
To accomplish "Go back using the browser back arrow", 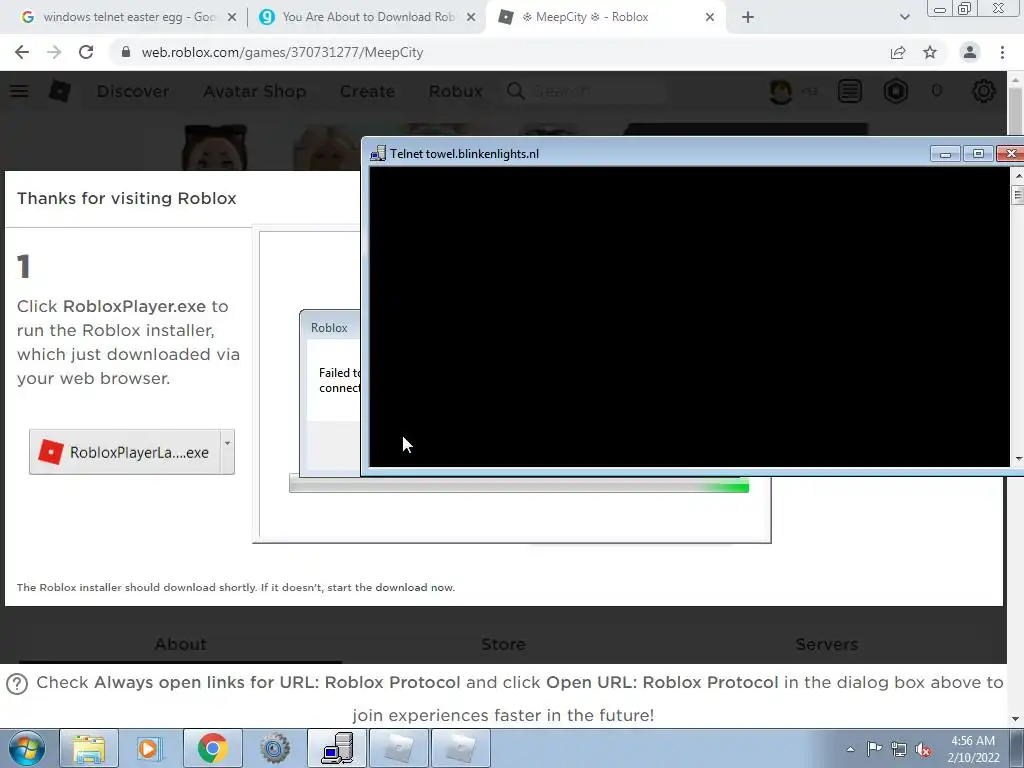I will 22,52.
